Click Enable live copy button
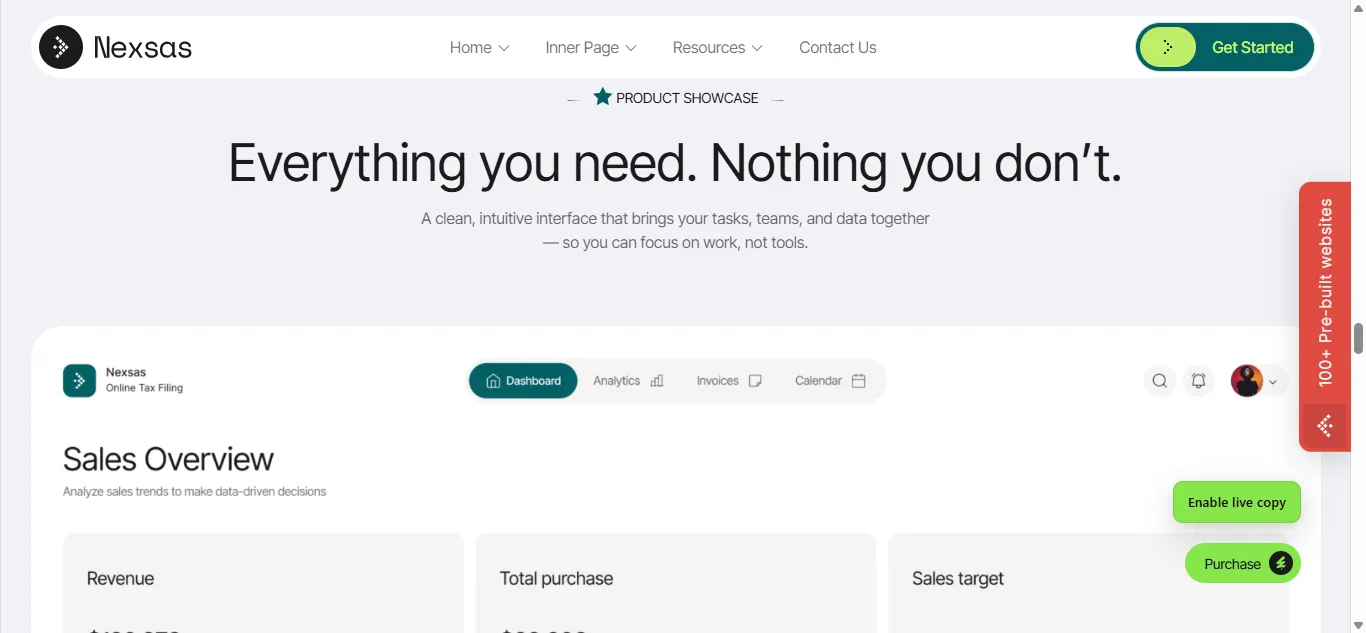The height and width of the screenshot is (633, 1366). coord(1237,502)
